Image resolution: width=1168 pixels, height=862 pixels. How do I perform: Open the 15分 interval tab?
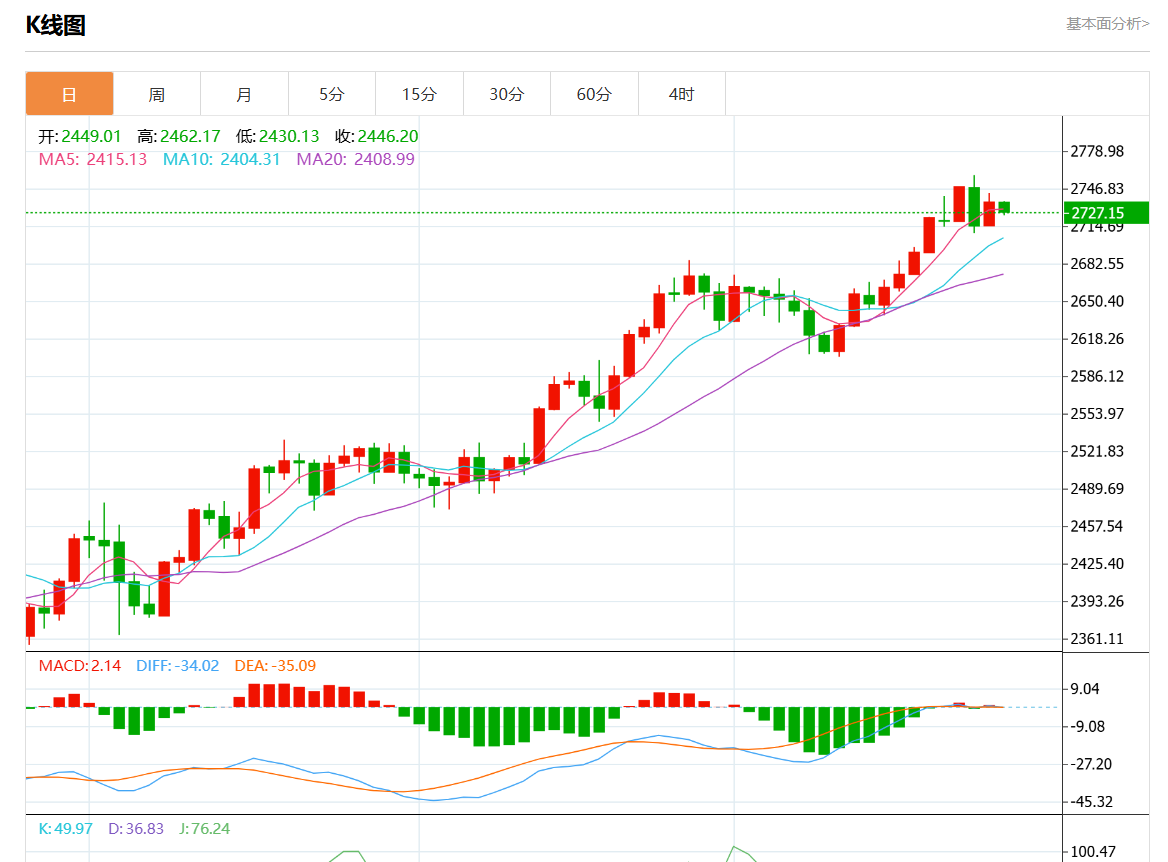coord(419,94)
